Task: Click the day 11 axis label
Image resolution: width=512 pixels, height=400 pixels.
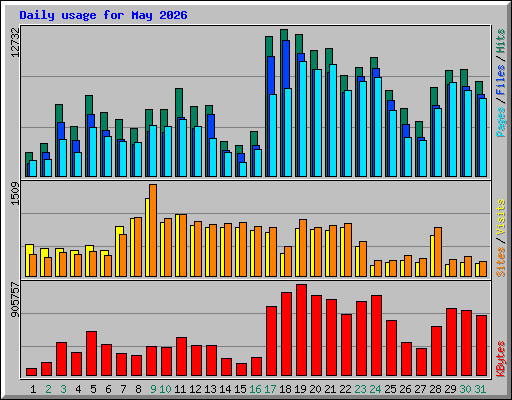Action: [180, 389]
